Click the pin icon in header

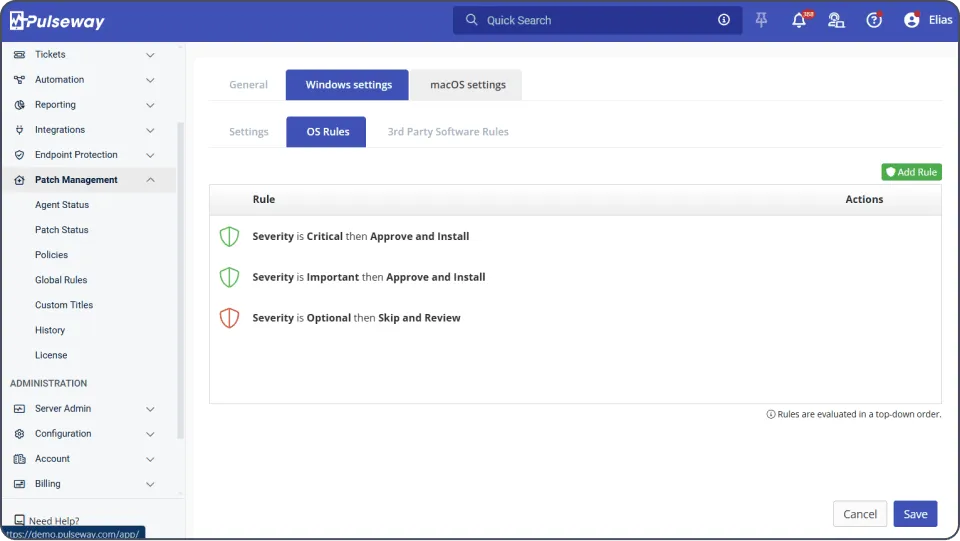click(x=761, y=20)
